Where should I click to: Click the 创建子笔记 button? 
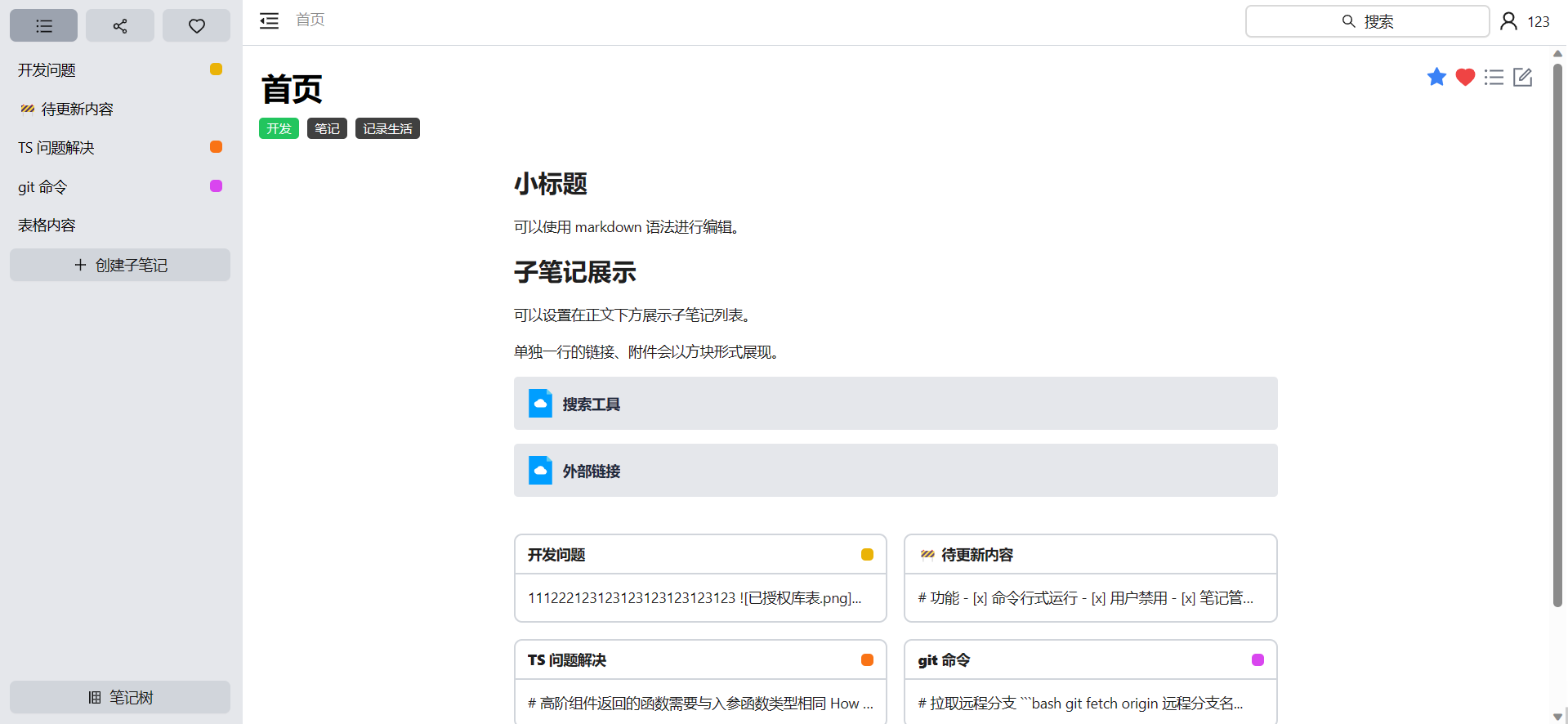pyautogui.click(x=120, y=265)
